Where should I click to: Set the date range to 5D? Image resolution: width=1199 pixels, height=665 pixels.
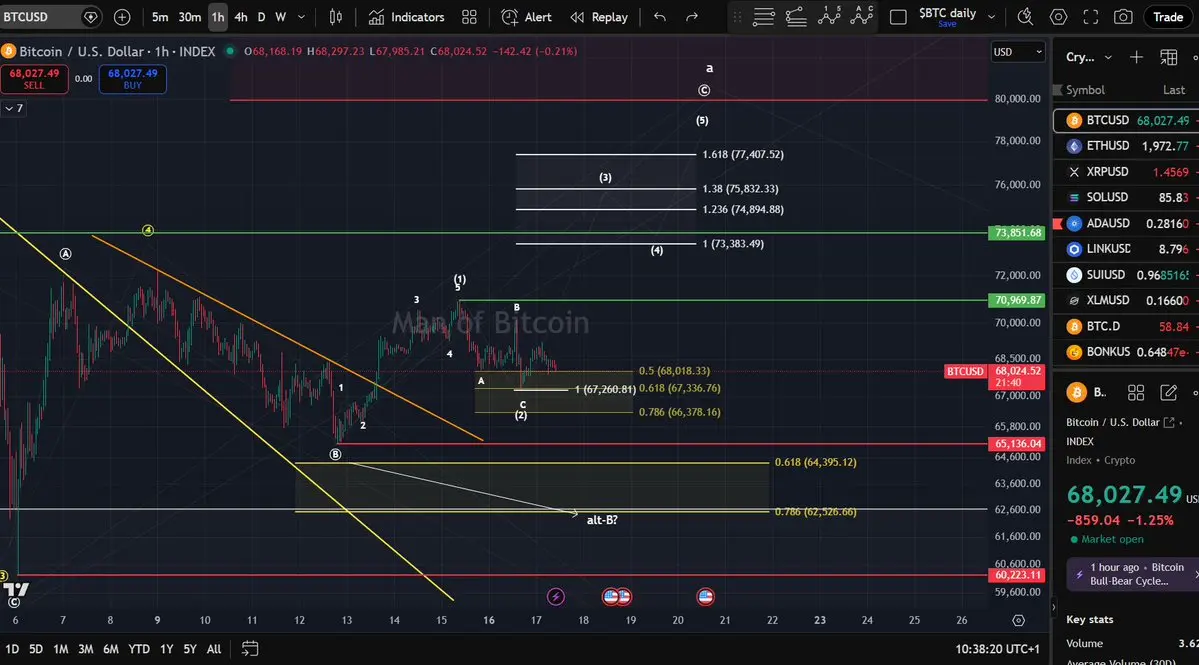pos(36,649)
